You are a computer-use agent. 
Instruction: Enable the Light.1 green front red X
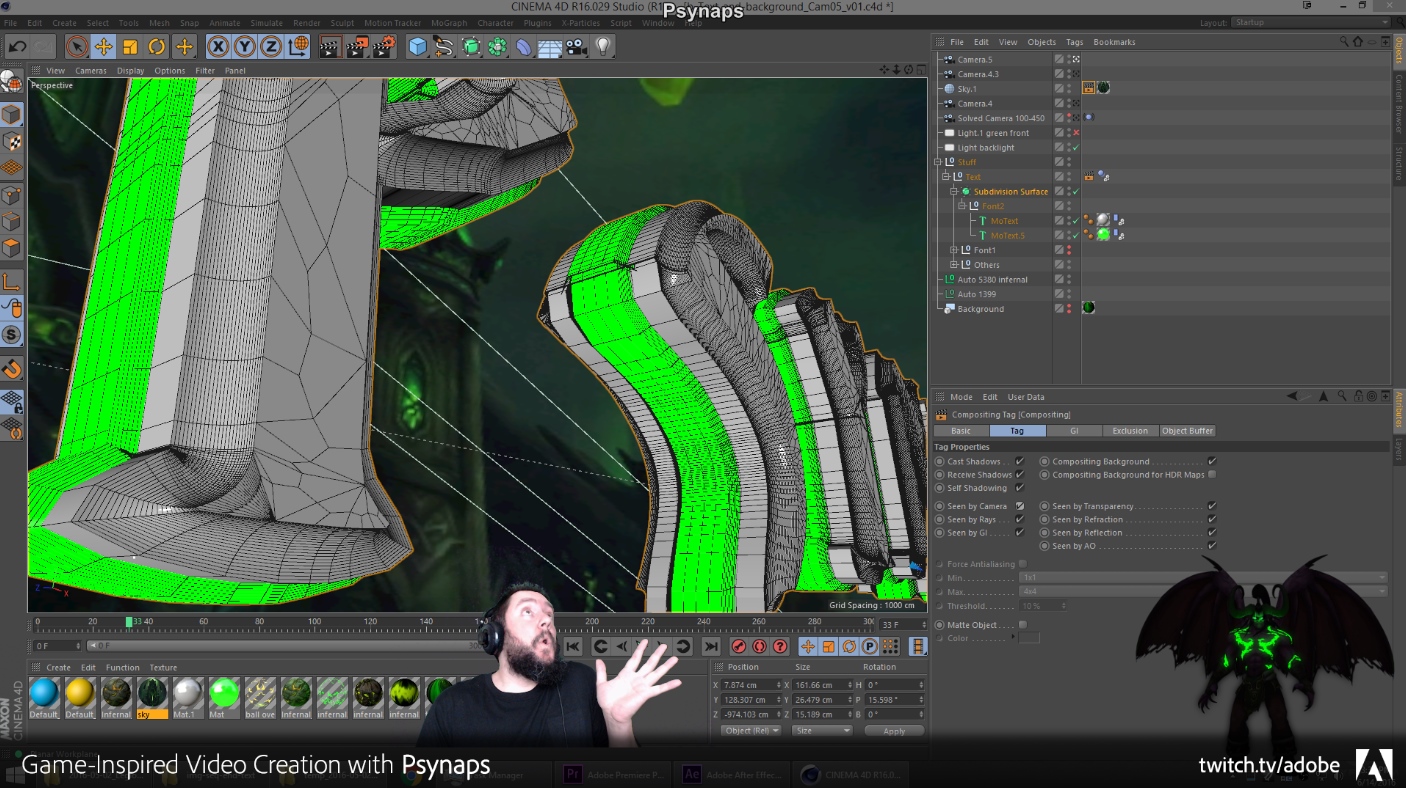pos(1076,133)
